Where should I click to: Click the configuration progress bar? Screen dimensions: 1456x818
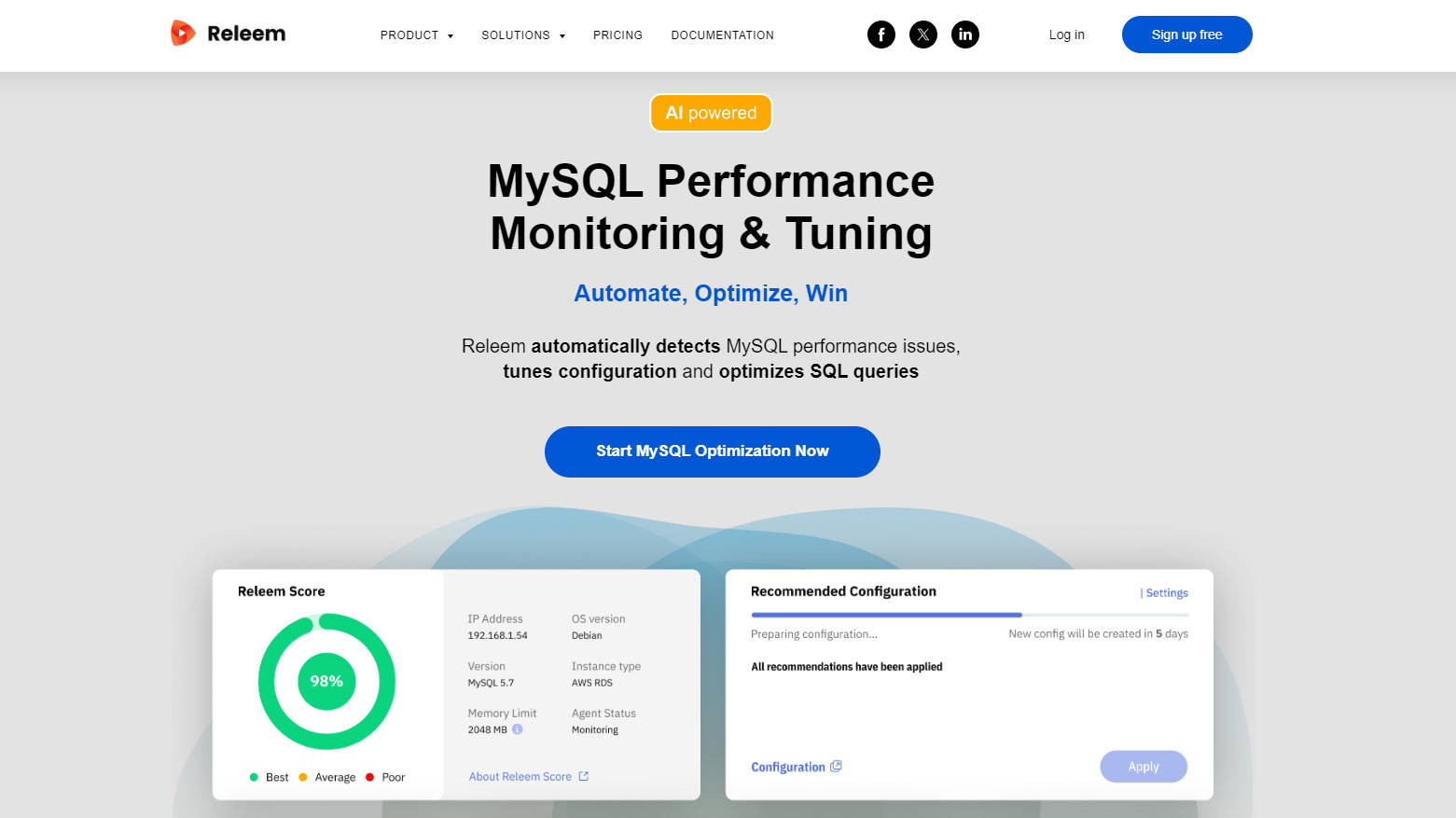pyautogui.click(x=969, y=615)
